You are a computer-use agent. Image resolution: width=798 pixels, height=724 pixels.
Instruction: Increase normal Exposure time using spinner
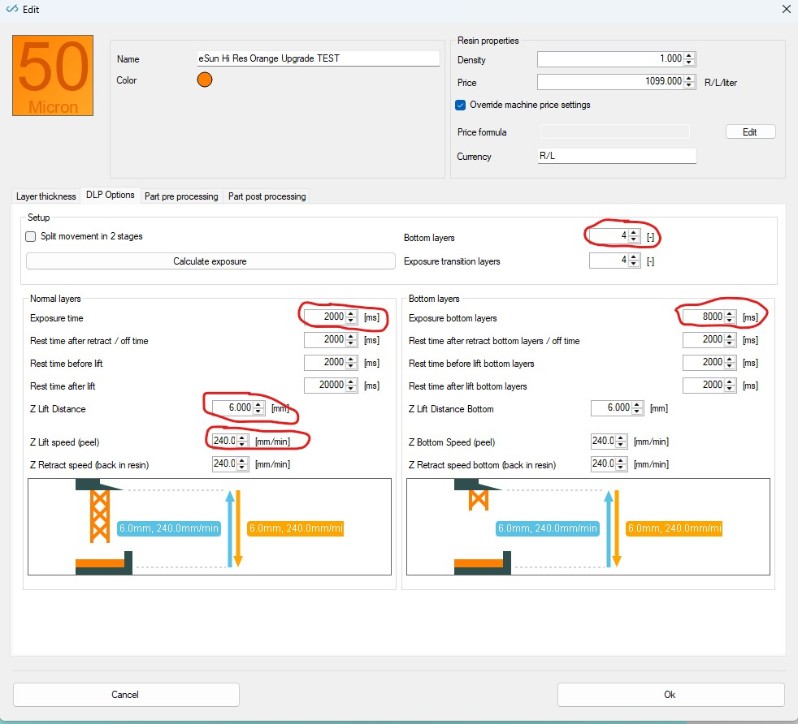[351, 313]
